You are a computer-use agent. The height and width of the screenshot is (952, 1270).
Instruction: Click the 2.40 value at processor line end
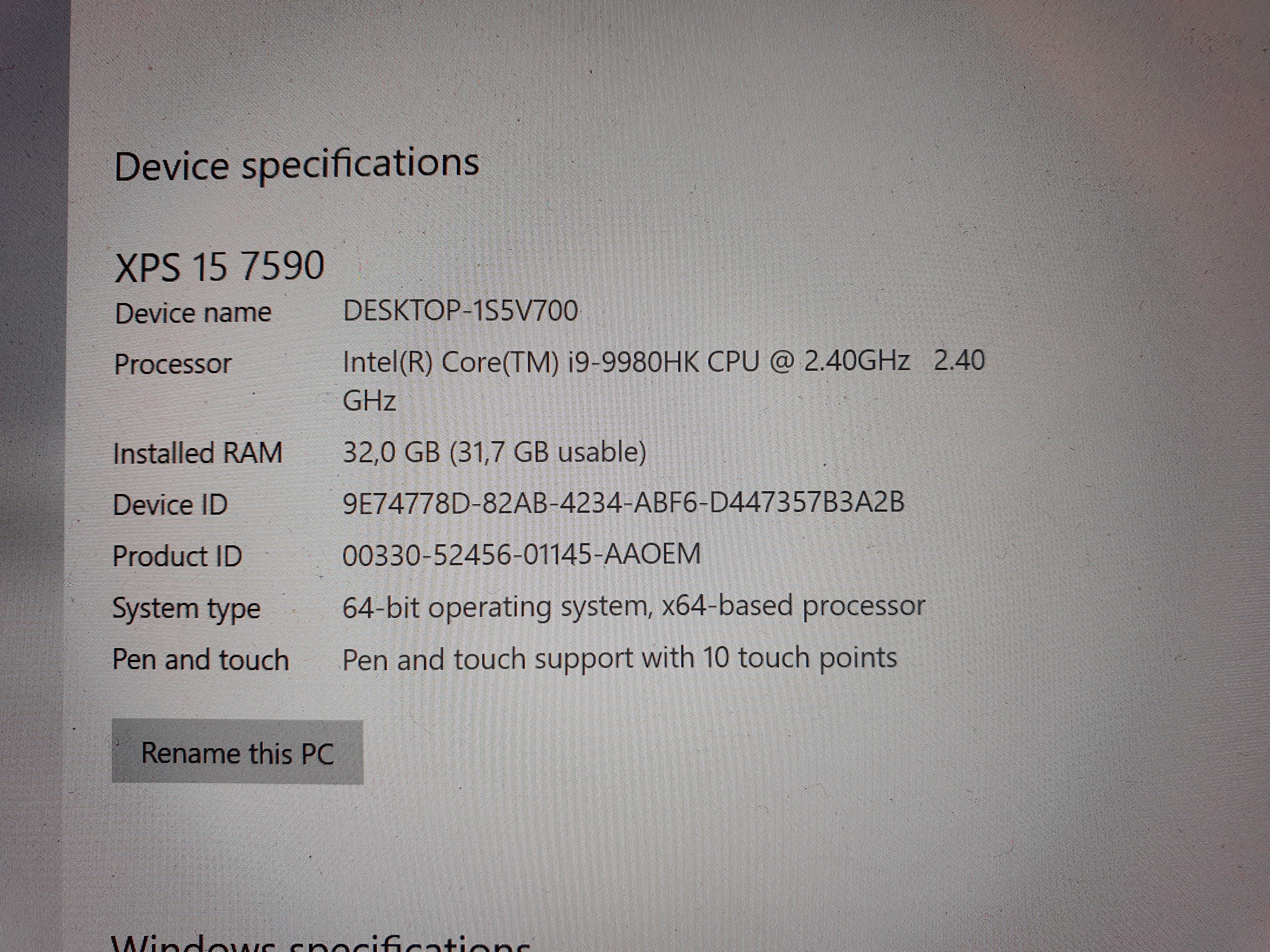click(x=959, y=360)
